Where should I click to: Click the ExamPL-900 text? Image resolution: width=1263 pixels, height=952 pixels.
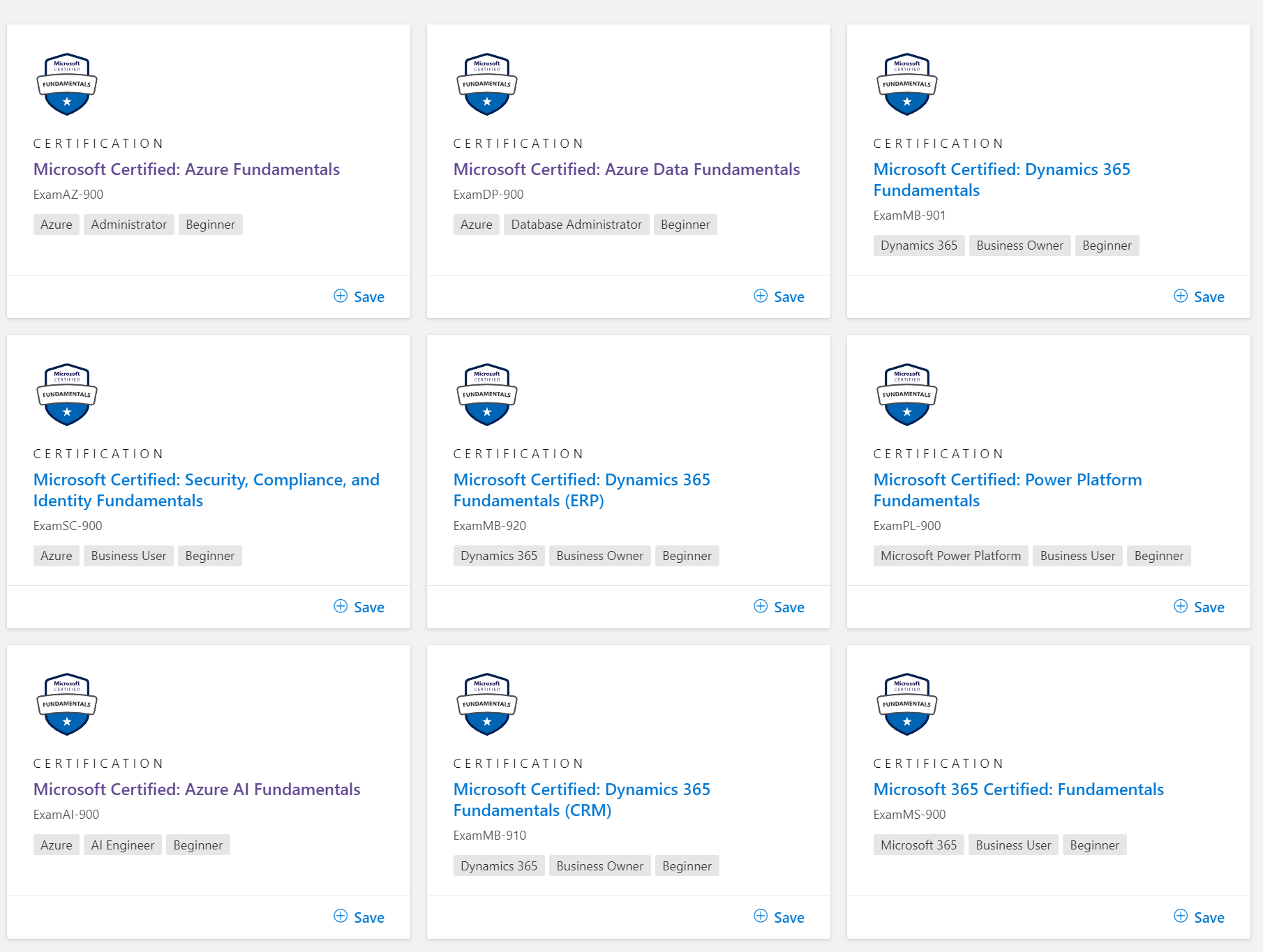[x=907, y=526]
